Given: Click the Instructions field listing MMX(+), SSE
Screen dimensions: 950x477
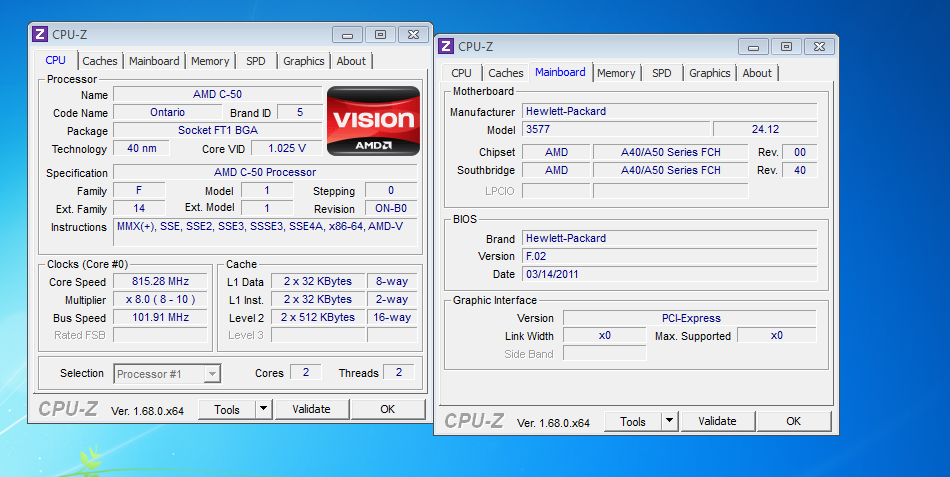Looking at the screenshot, I should point(266,233).
